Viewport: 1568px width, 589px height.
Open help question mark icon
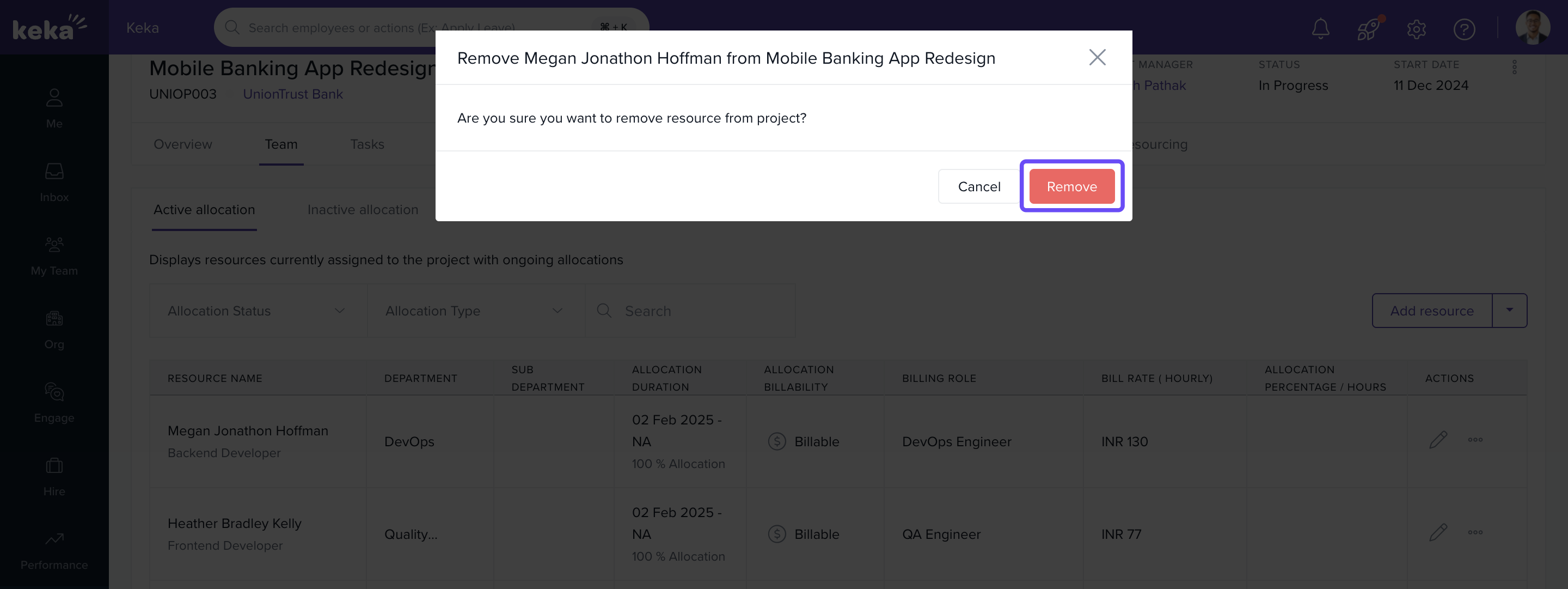click(1463, 28)
